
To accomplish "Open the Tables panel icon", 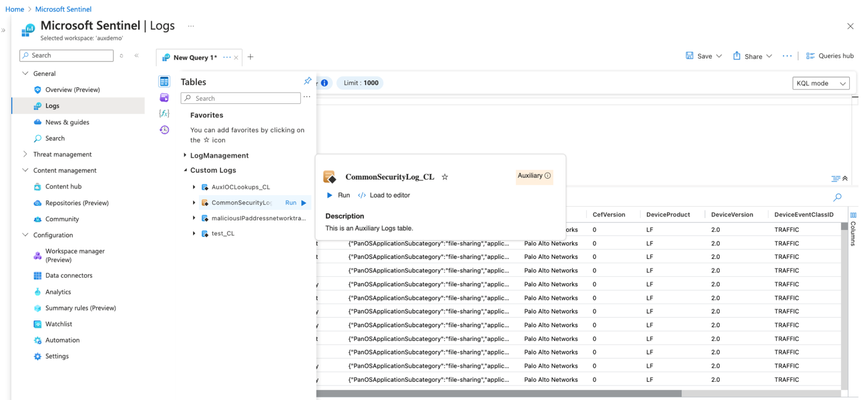I will 164,82.
